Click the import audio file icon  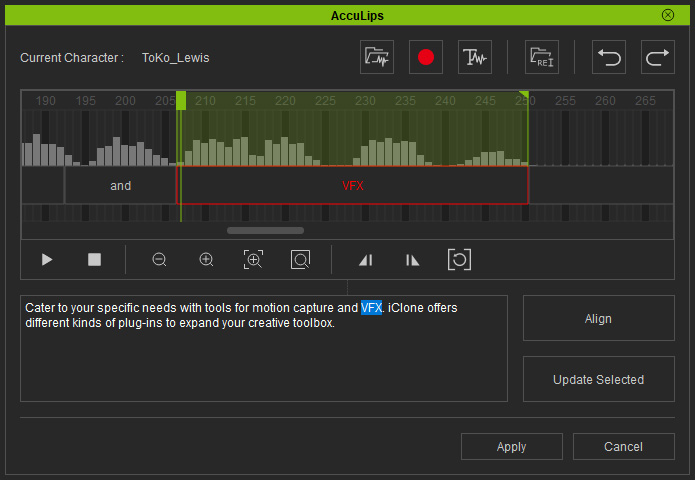point(377,57)
